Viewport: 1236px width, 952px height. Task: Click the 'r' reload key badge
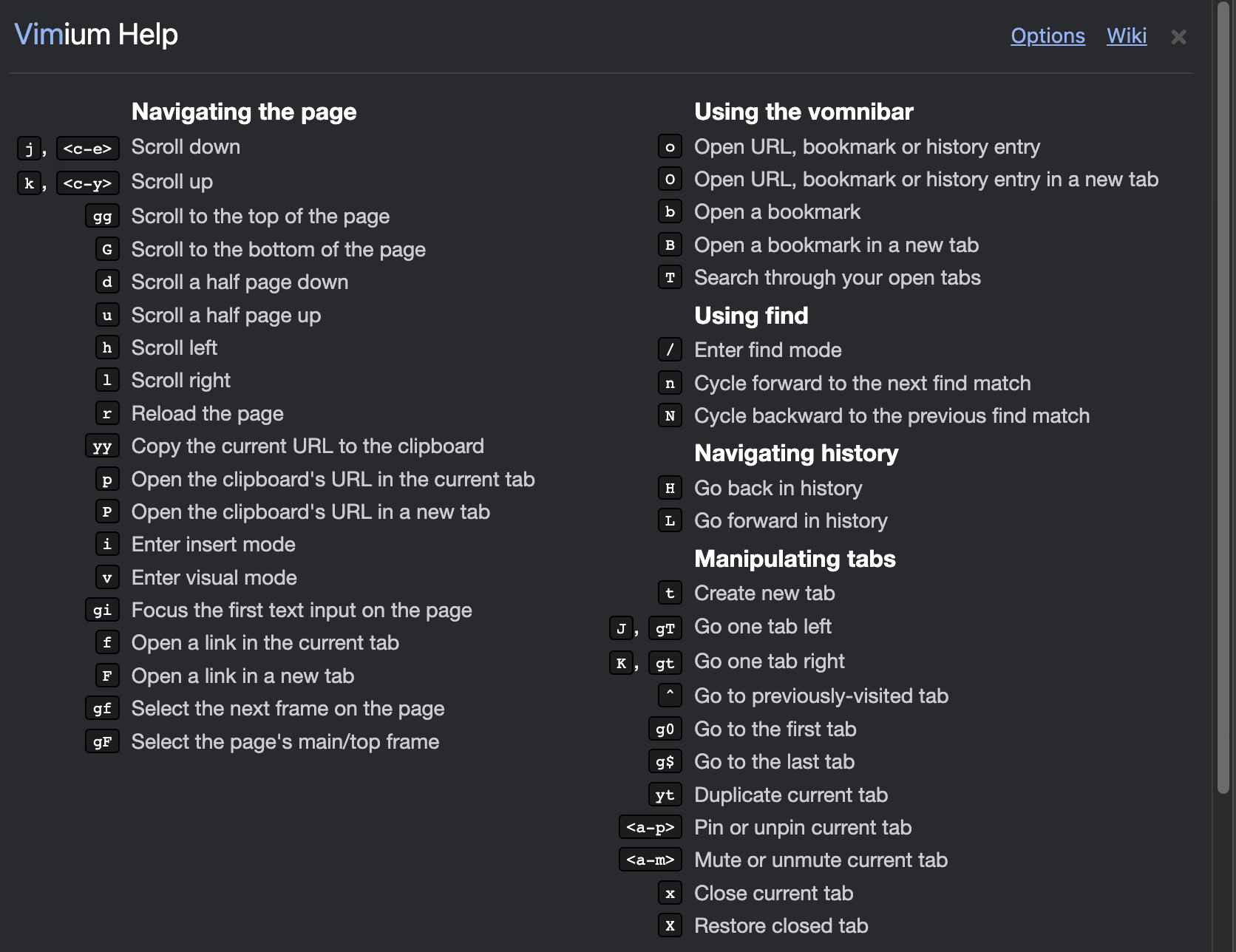coord(107,413)
